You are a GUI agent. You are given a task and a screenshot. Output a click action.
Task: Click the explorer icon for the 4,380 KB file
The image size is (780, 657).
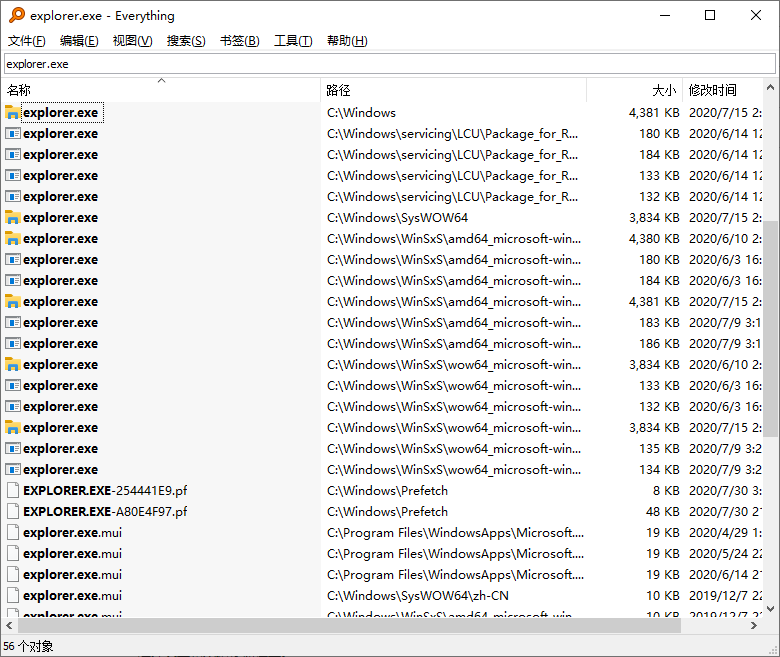[x=12, y=239]
